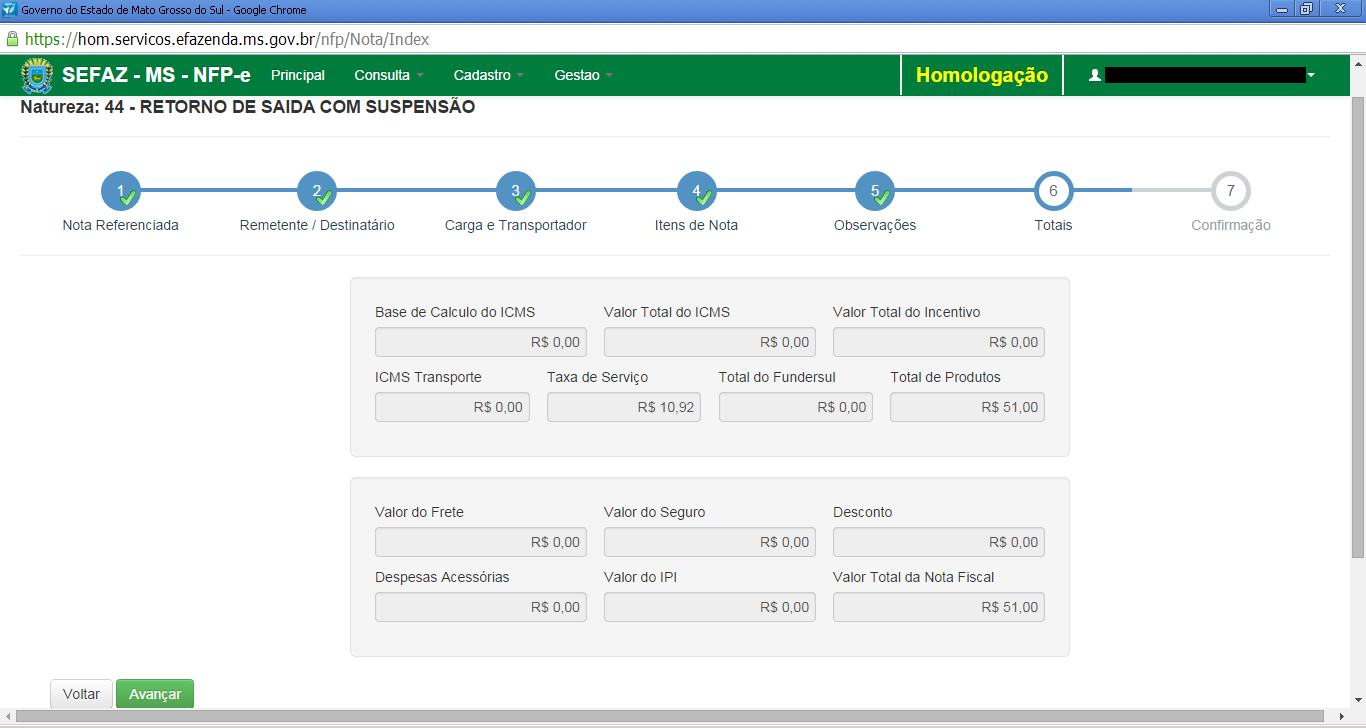The image size is (1366, 728).
Task: Select step 3 Carga e Transportador circle
Action: coord(516,191)
